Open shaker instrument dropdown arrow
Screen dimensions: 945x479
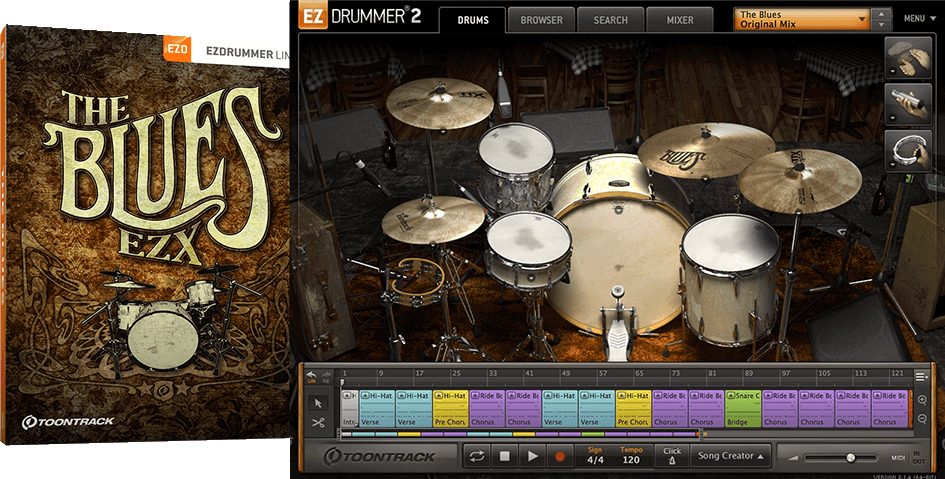(x=891, y=117)
